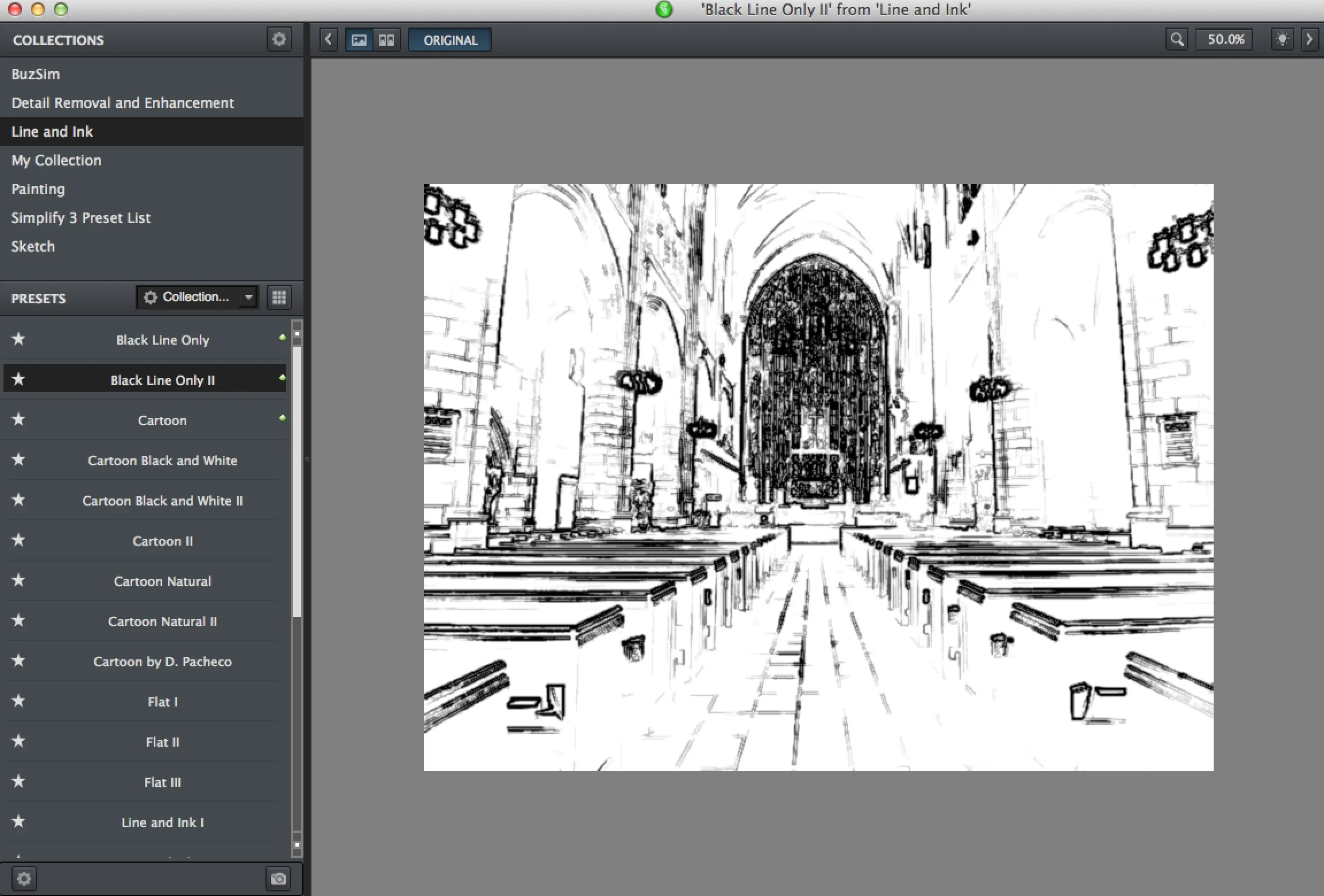1324x896 pixels.
Task: Select Sketch collection
Action: click(152, 246)
